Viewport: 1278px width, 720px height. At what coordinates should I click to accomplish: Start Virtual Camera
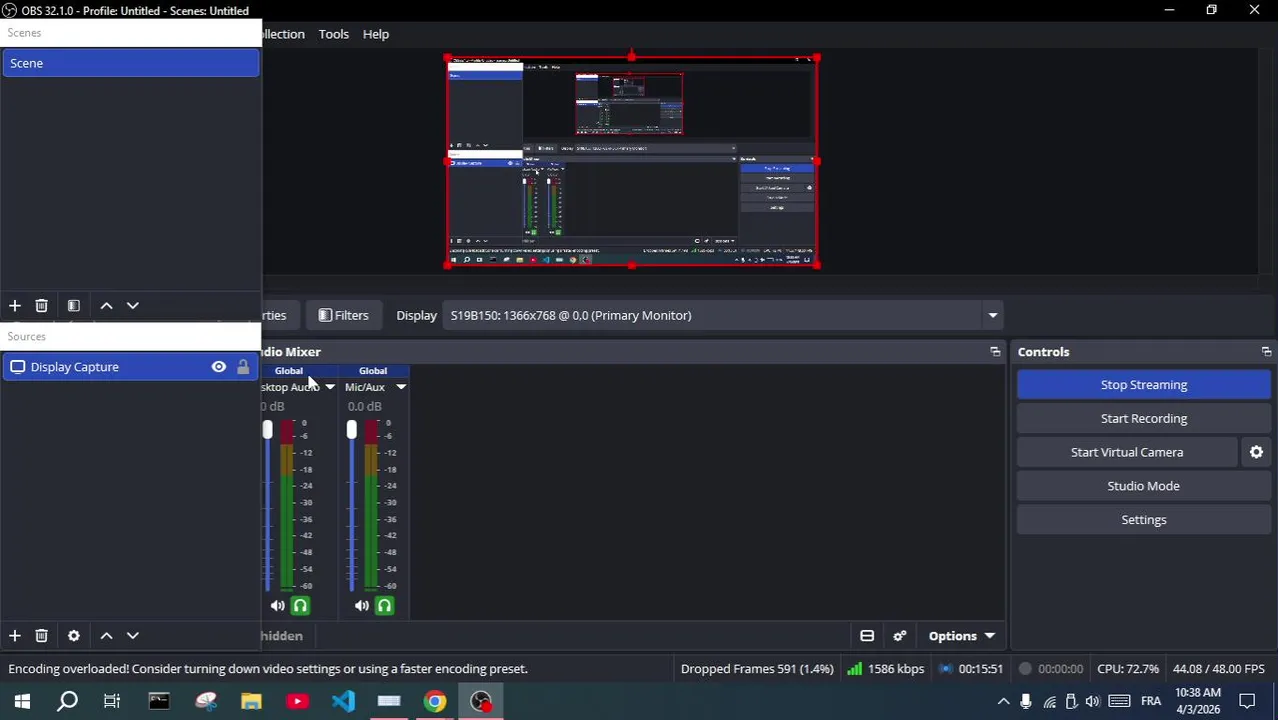coord(1127,453)
